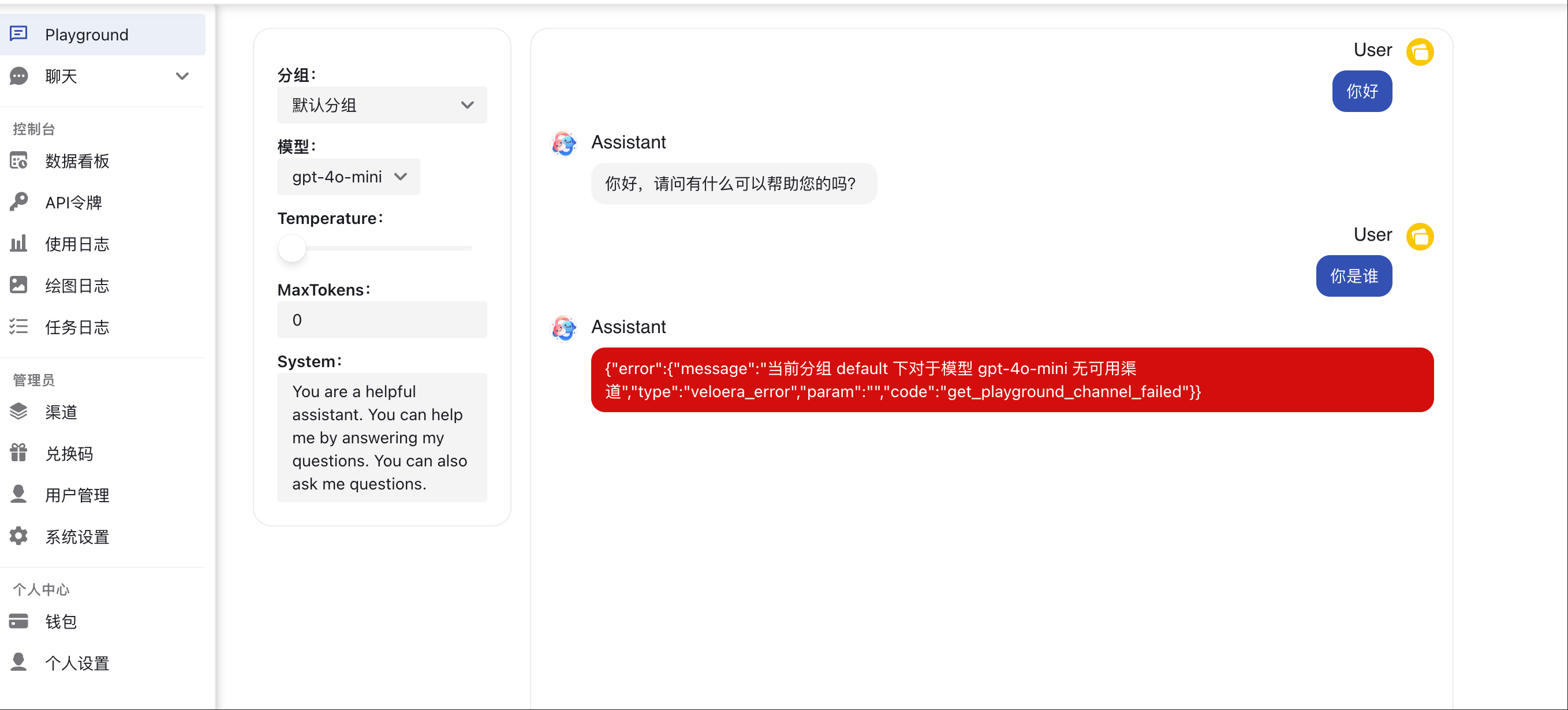Open 用户管理 page
The image size is (1568, 710).
[x=103, y=495]
